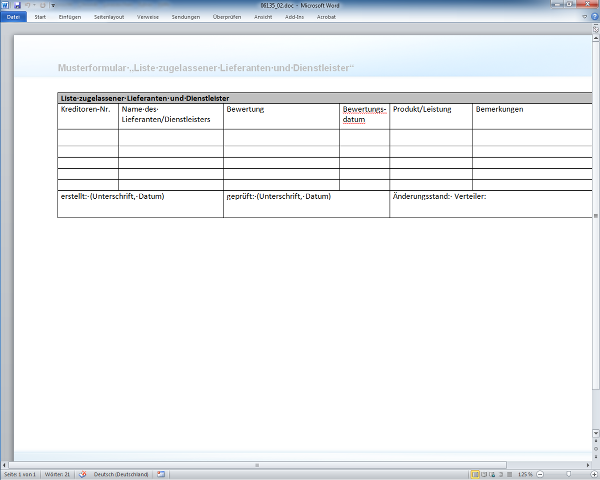
Task: Open the Seitenlayout ribbon tab
Action: click(110, 17)
